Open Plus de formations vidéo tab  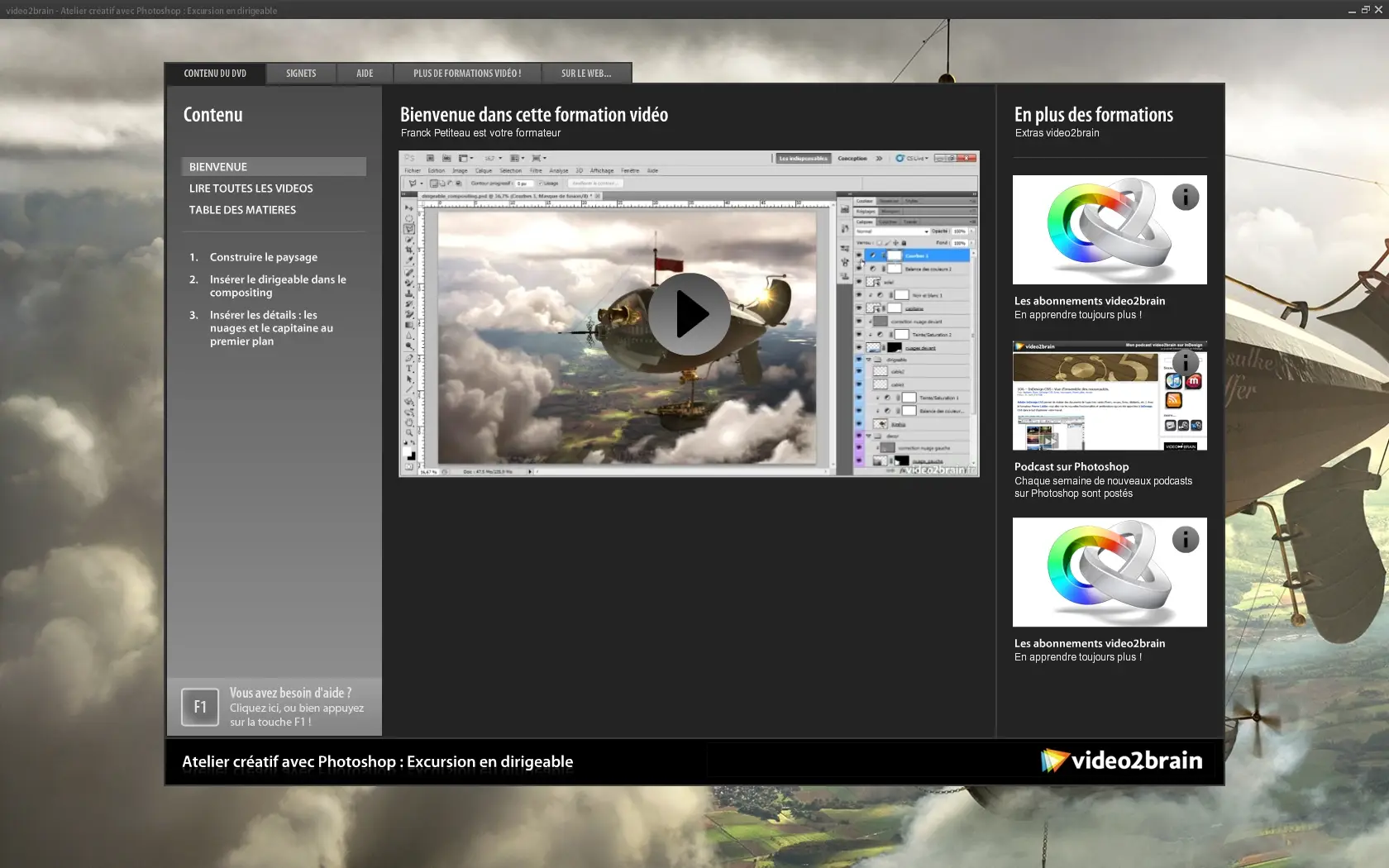click(467, 74)
